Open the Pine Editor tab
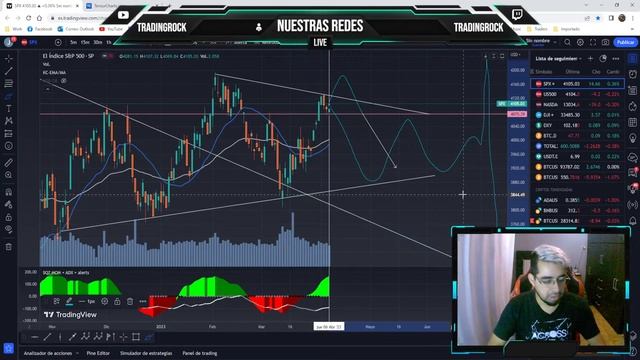The width and height of the screenshot is (640, 360). coord(98,353)
